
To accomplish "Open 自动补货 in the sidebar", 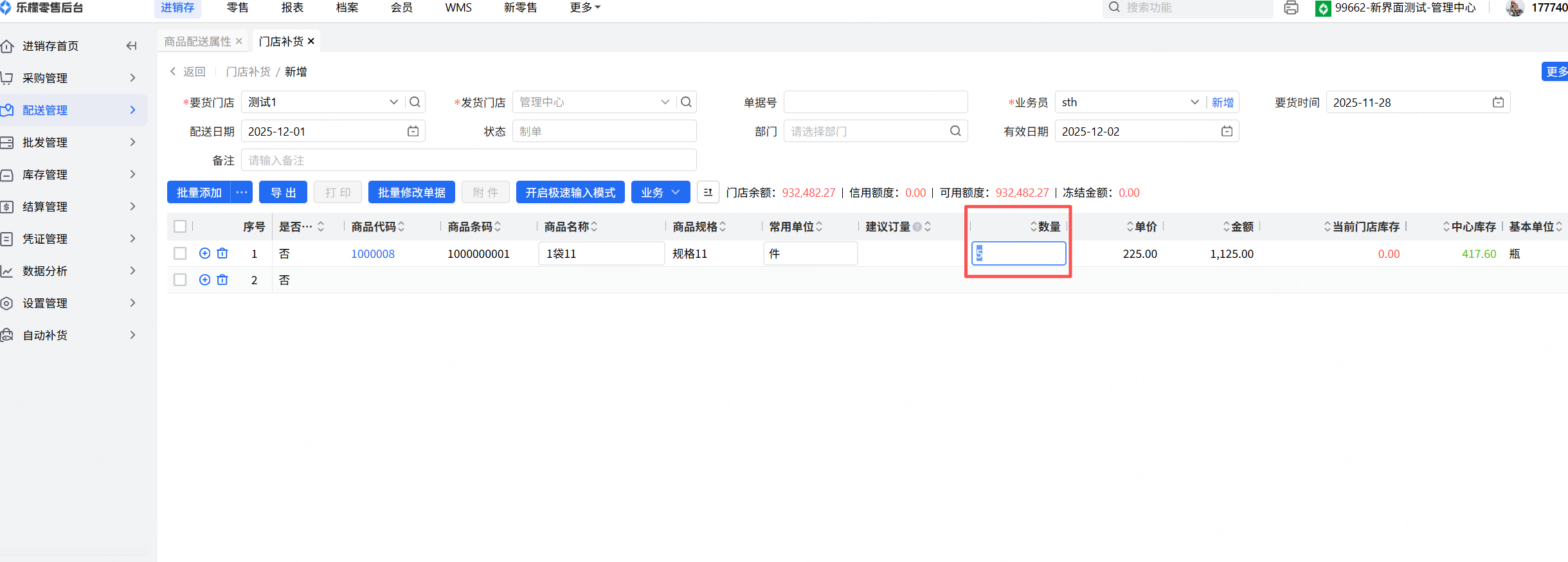I will tap(74, 335).
